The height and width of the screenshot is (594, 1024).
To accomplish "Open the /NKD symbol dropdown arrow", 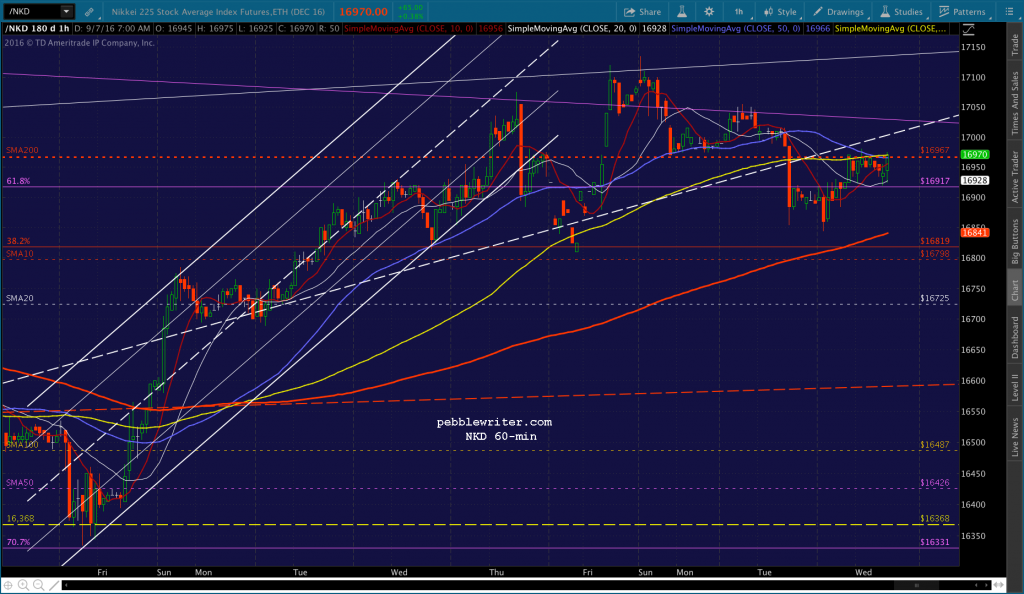I will [x=66, y=11].
